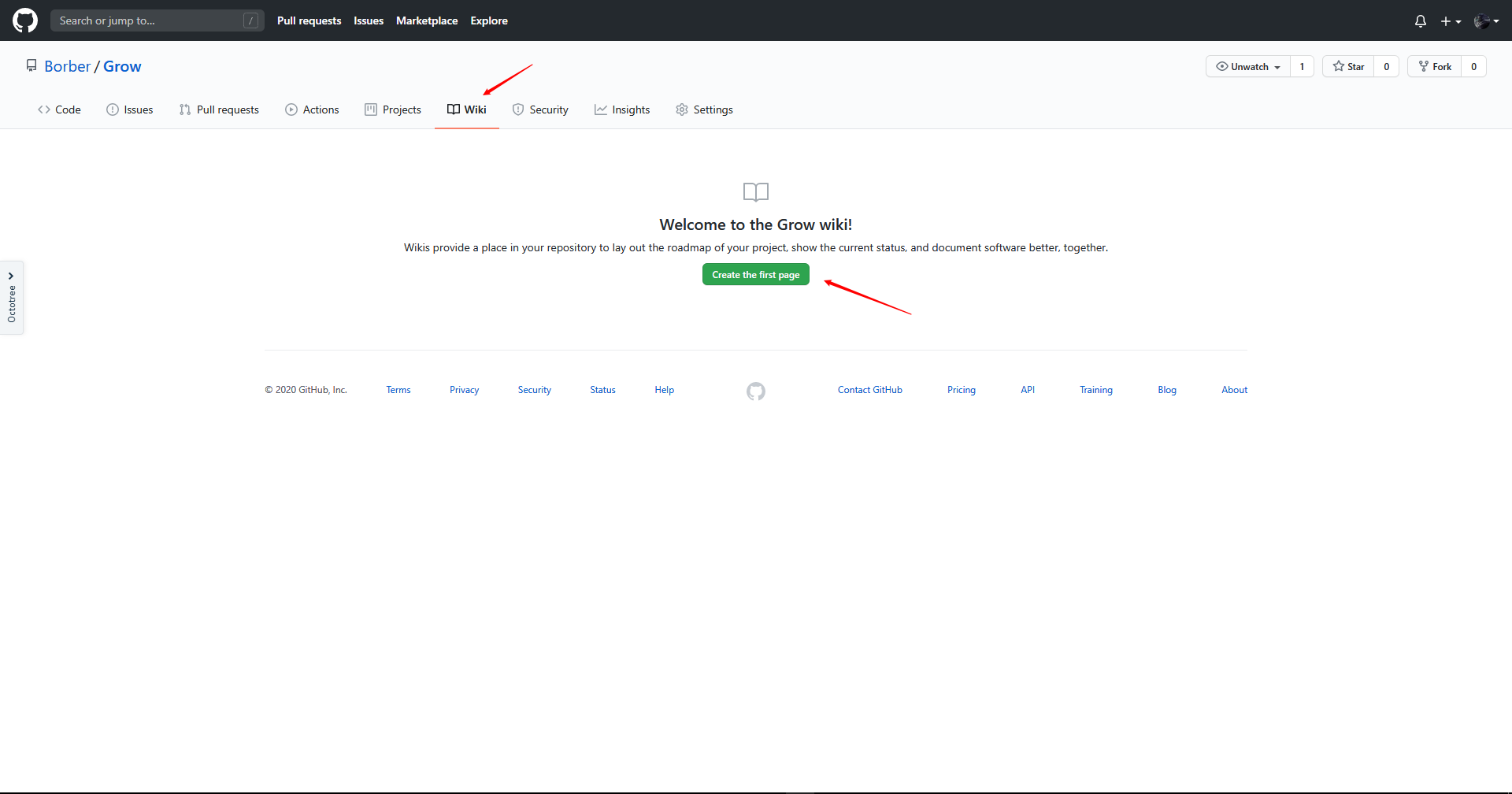
Task: Click the Create the first page button
Action: [x=755, y=274]
